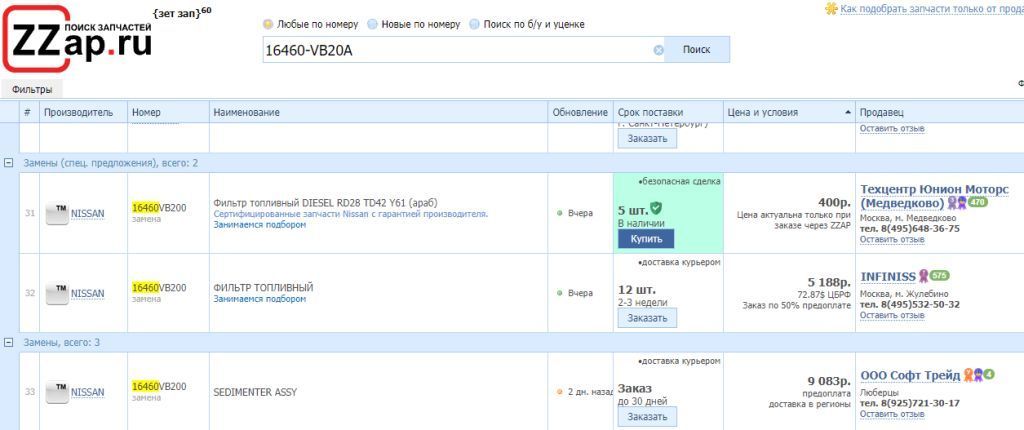Click the NISSAN trademark icon in row 32
1024x430 pixels.
pyautogui.click(x=57, y=293)
